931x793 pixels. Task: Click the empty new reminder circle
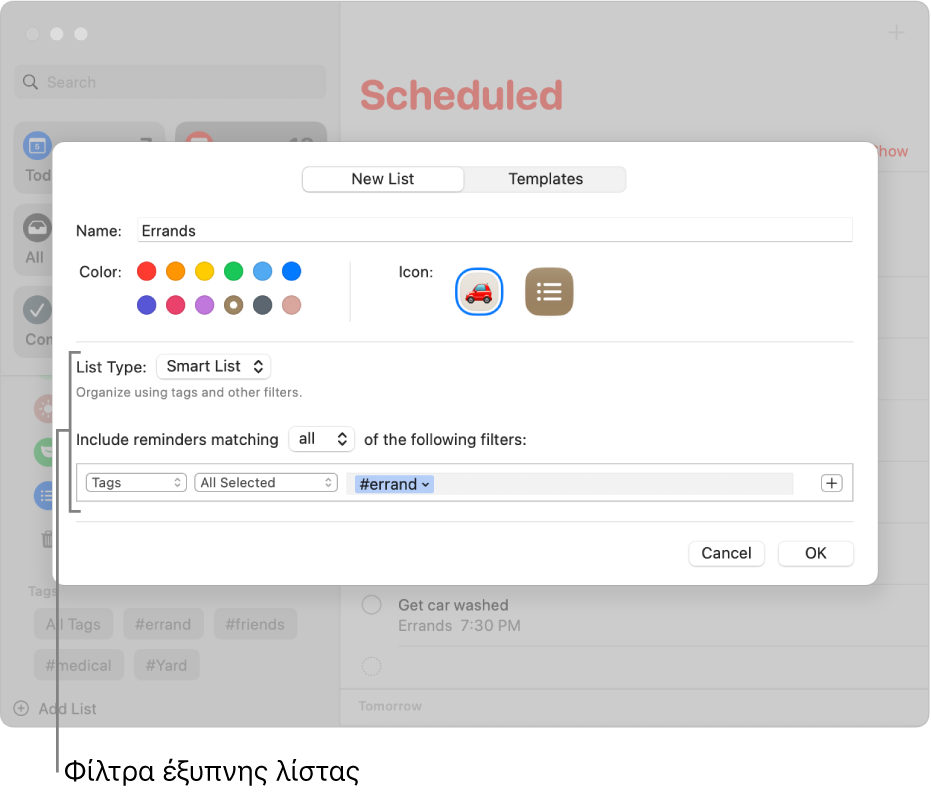[x=372, y=666]
